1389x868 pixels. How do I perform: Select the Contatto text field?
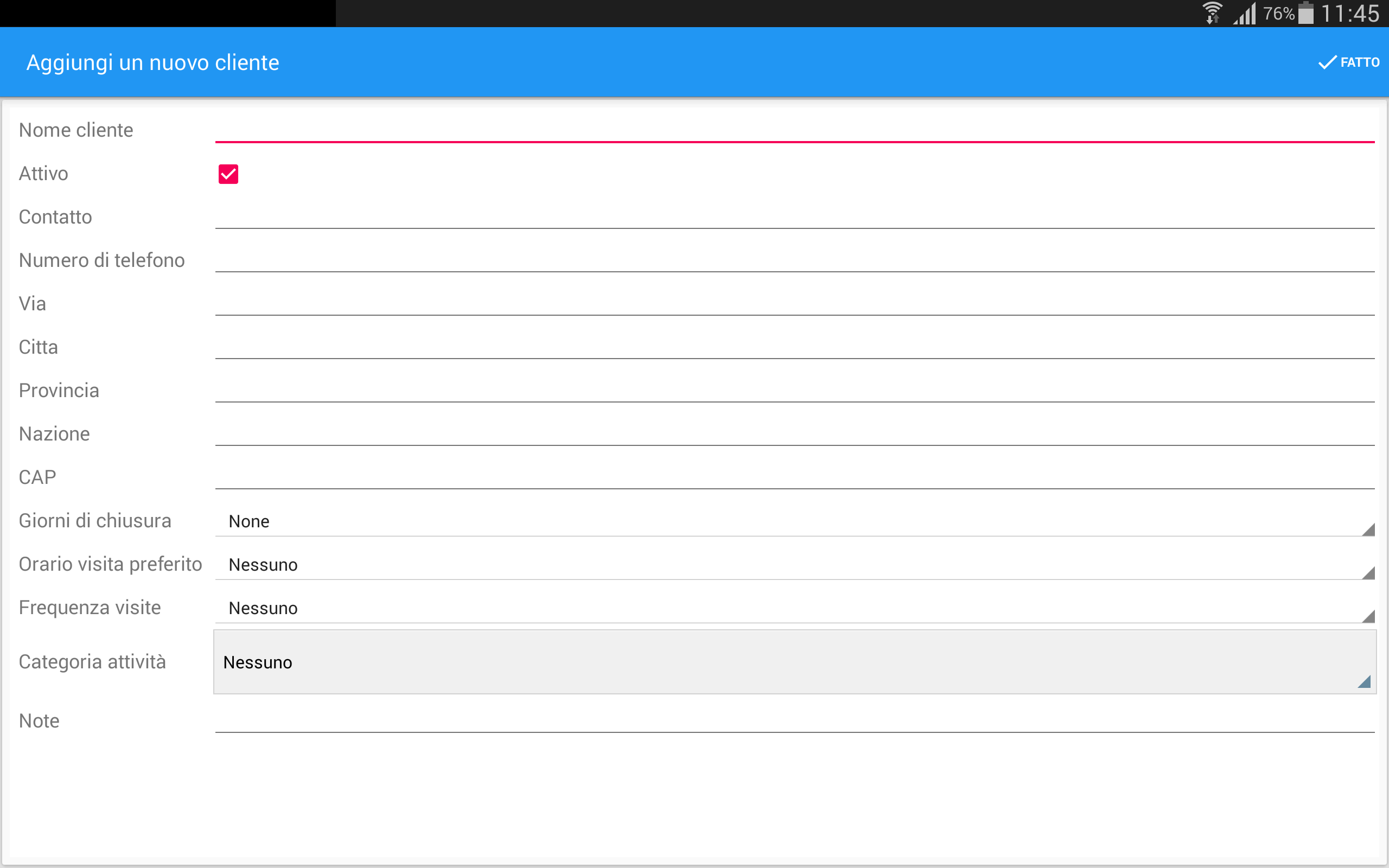(795, 216)
